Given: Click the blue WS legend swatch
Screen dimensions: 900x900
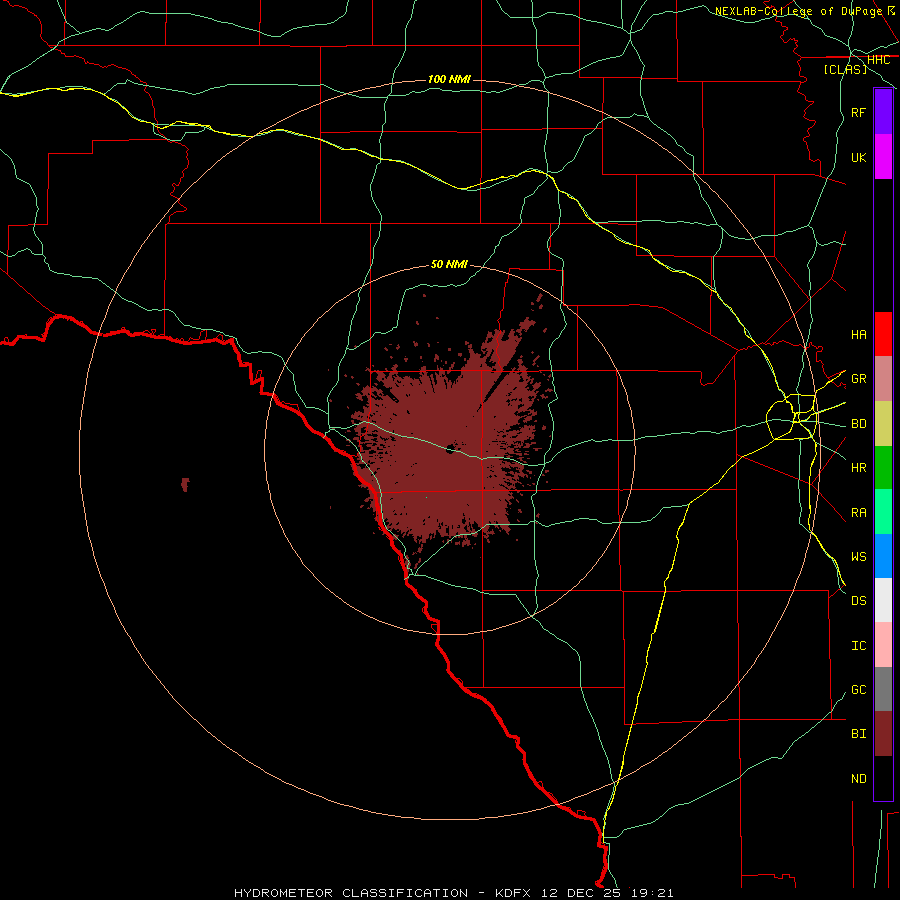Looking at the screenshot, I should [883, 556].
